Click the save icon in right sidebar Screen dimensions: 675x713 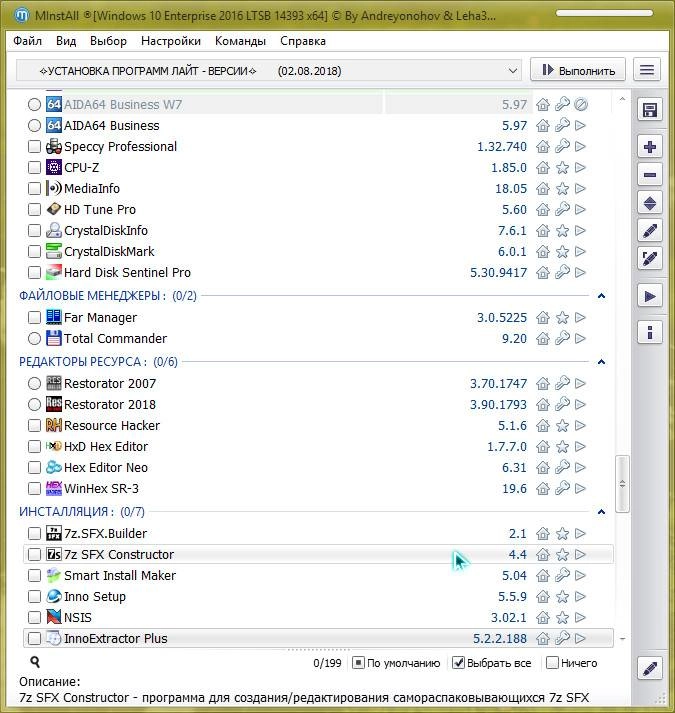tap(650, 110)
